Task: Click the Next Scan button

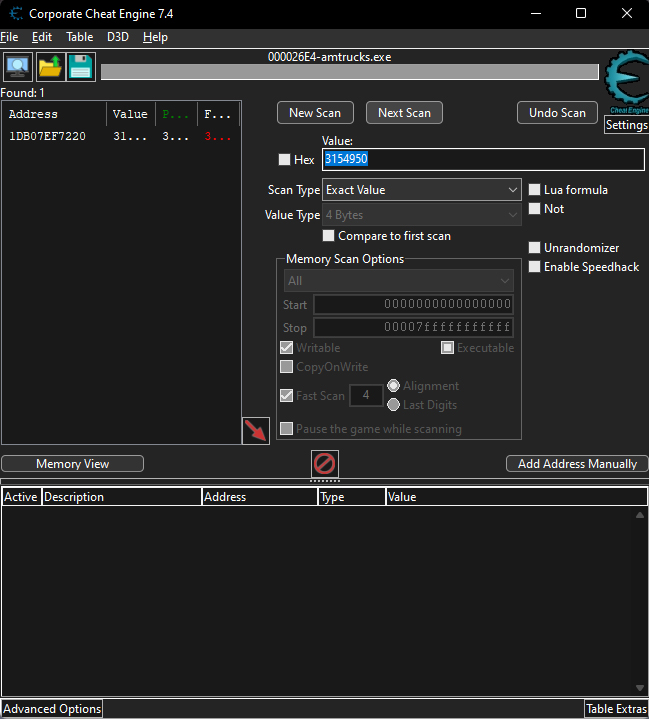Action: tap(404, 113)
